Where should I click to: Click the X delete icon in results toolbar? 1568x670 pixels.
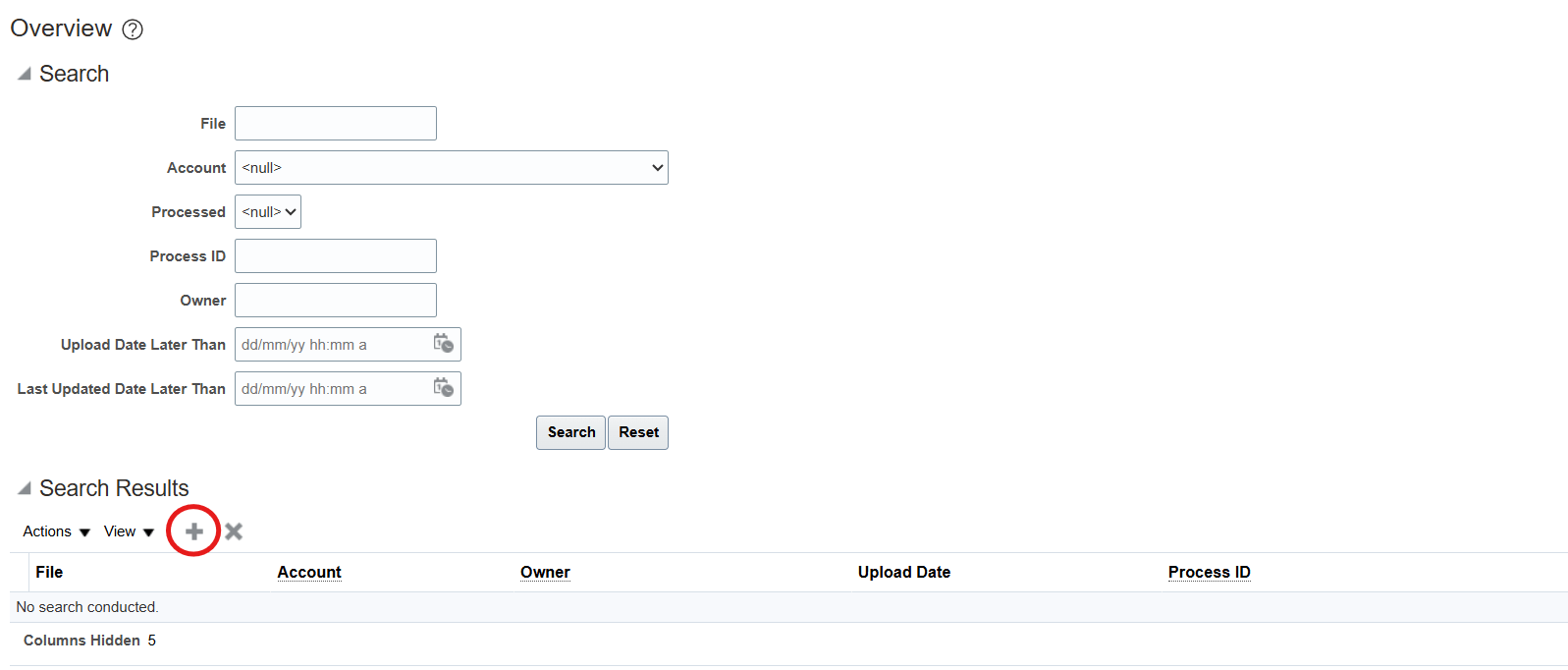click(234, 531)
